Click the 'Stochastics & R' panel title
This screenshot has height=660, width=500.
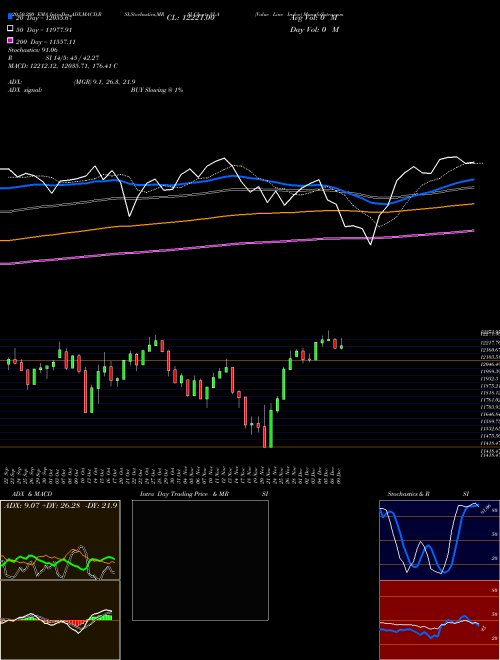[408, 494]
